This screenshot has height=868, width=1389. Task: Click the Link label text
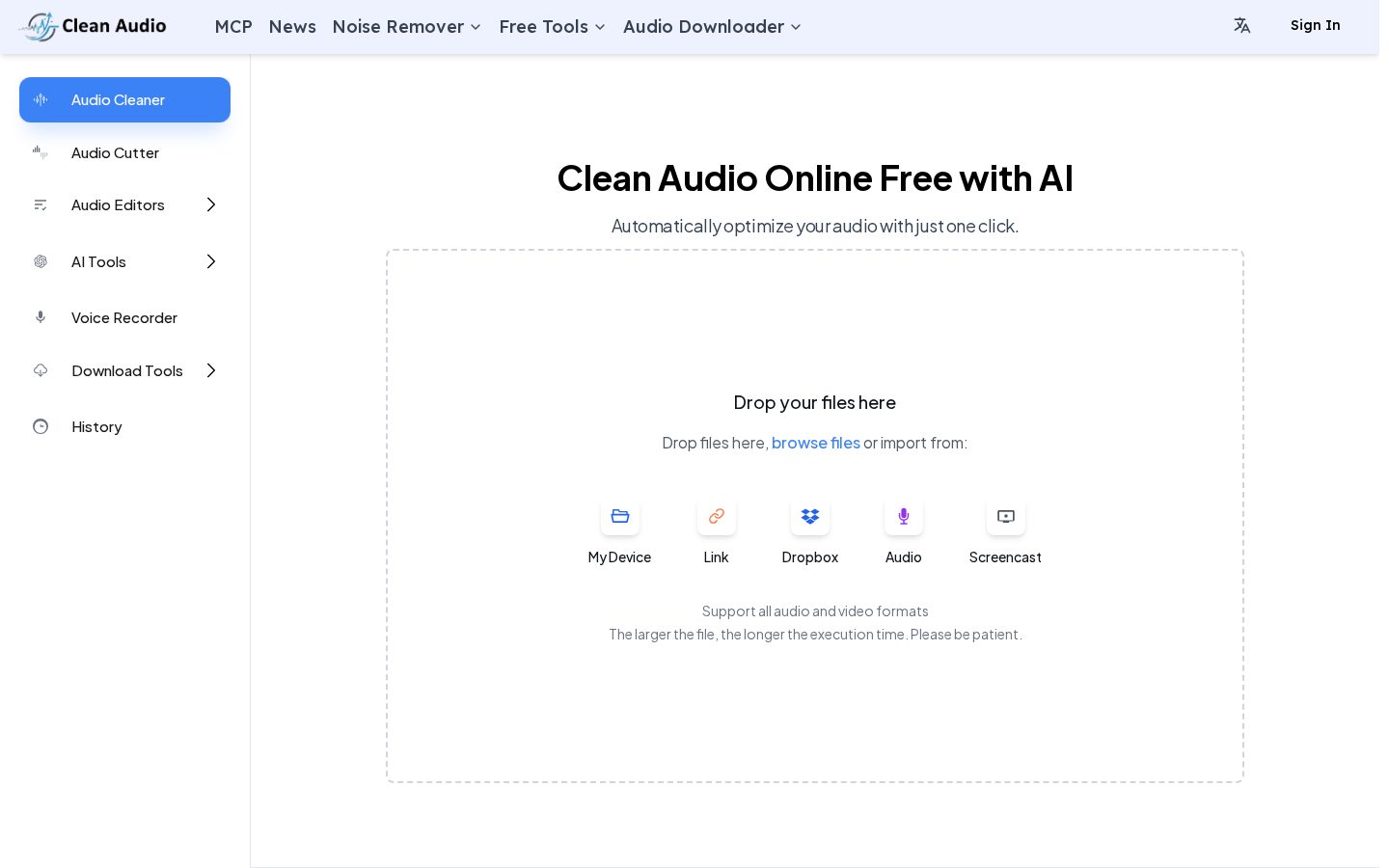(x=716, y=557)
